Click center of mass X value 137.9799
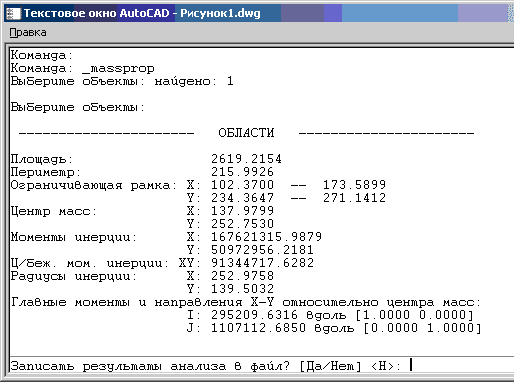This screenshot has width=514, height=382. 242,211
